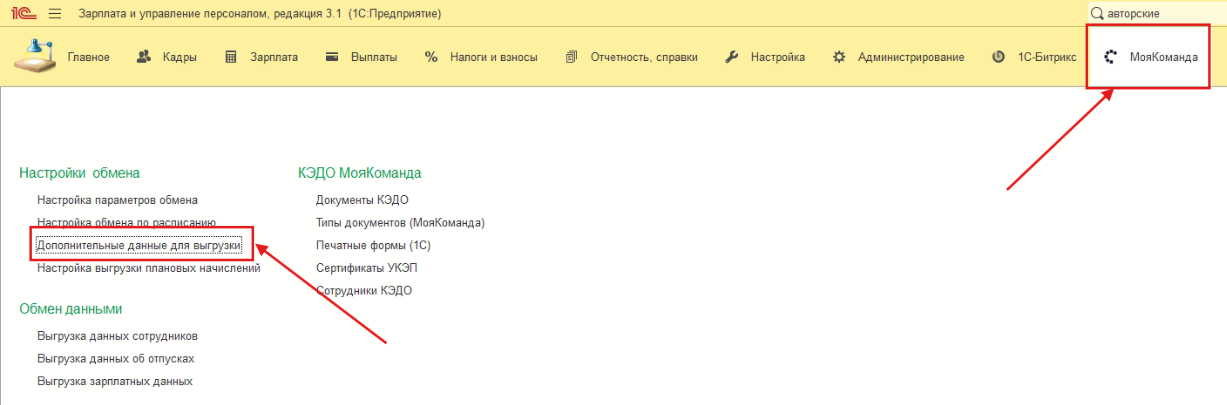Click the 1C logo icon in title bar

click(24, 14)
